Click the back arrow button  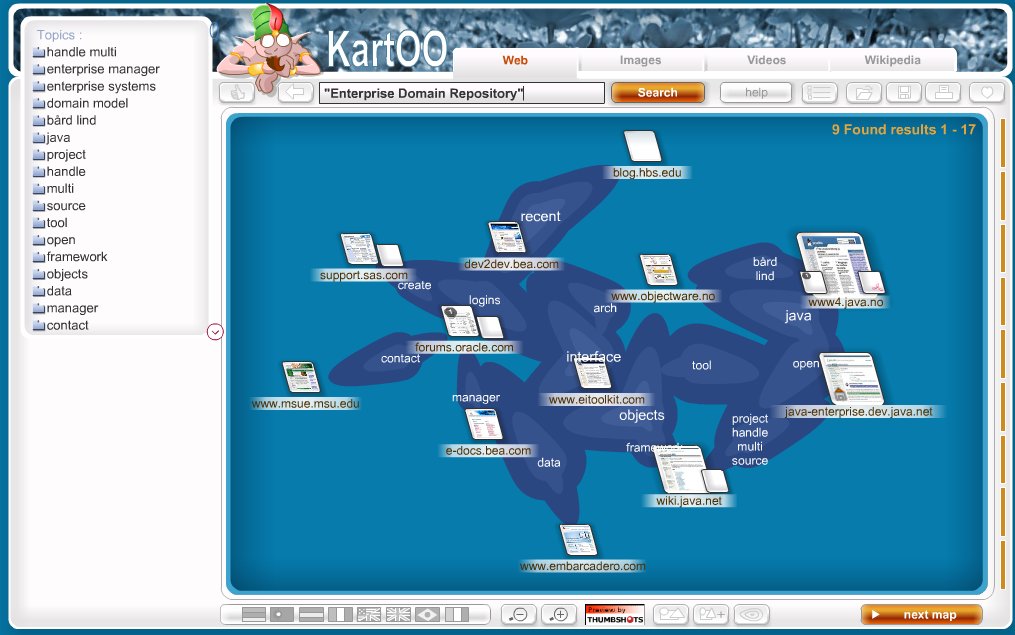pos(295,93)
